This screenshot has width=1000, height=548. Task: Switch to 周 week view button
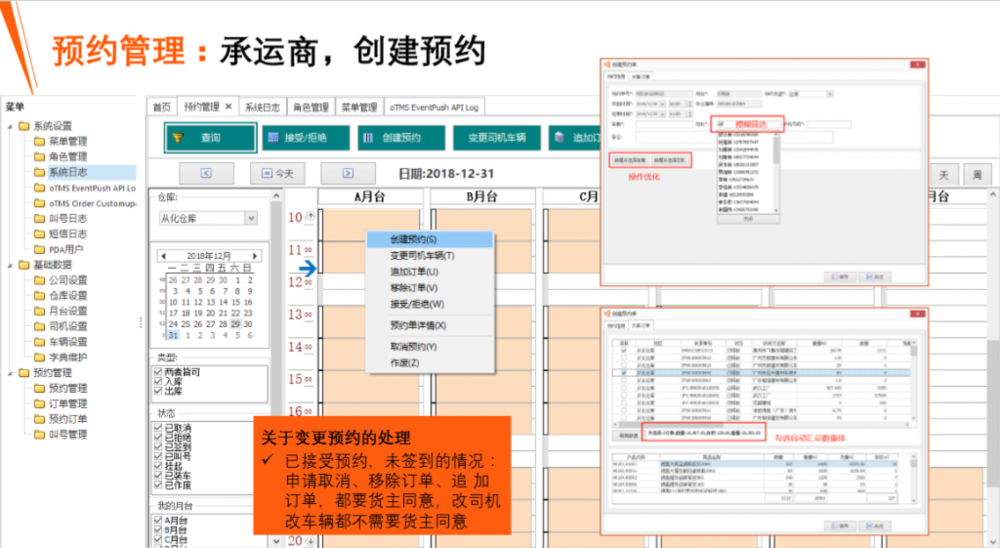tap(977, 174)
